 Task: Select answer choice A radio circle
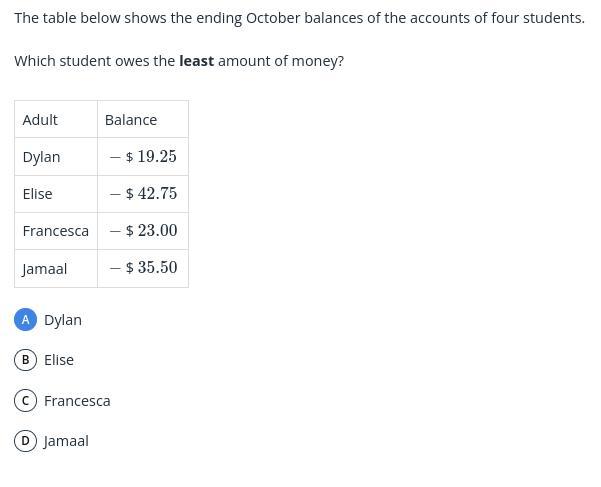point(26,319)
